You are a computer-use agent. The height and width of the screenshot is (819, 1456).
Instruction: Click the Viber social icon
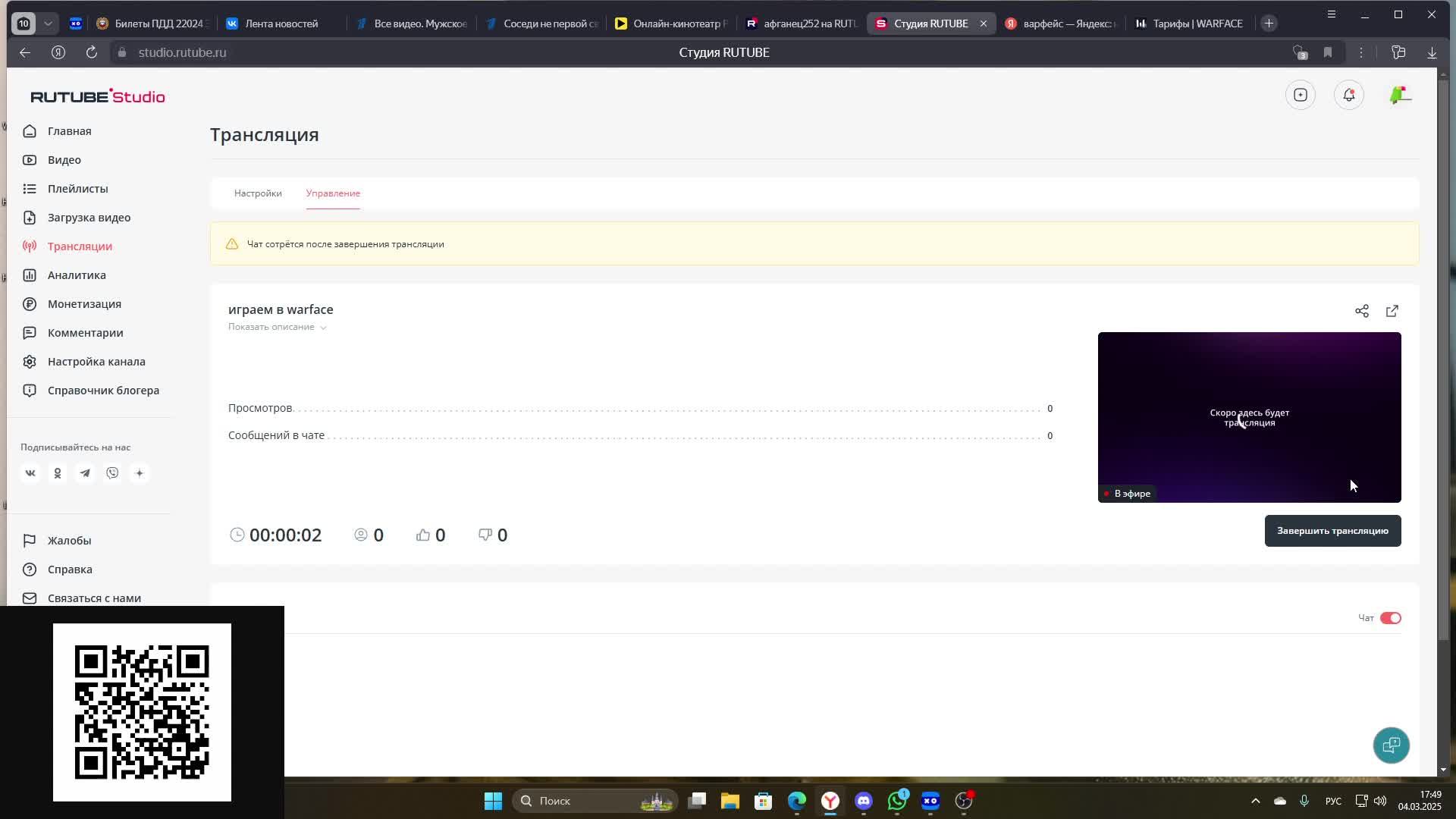pos(112,473)
